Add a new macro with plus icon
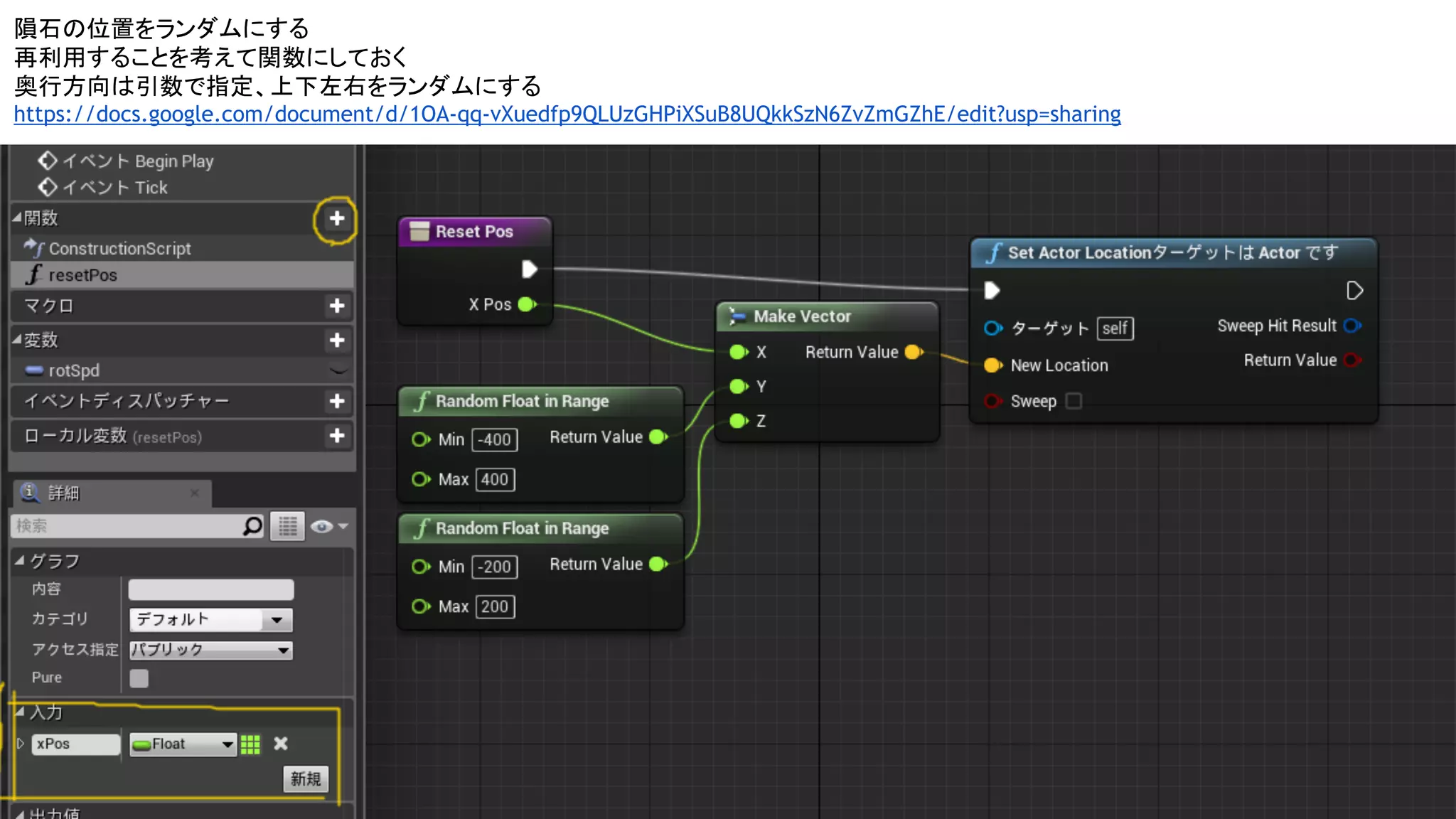This screenshot has height=819, width=1456. tap(337, 306)
